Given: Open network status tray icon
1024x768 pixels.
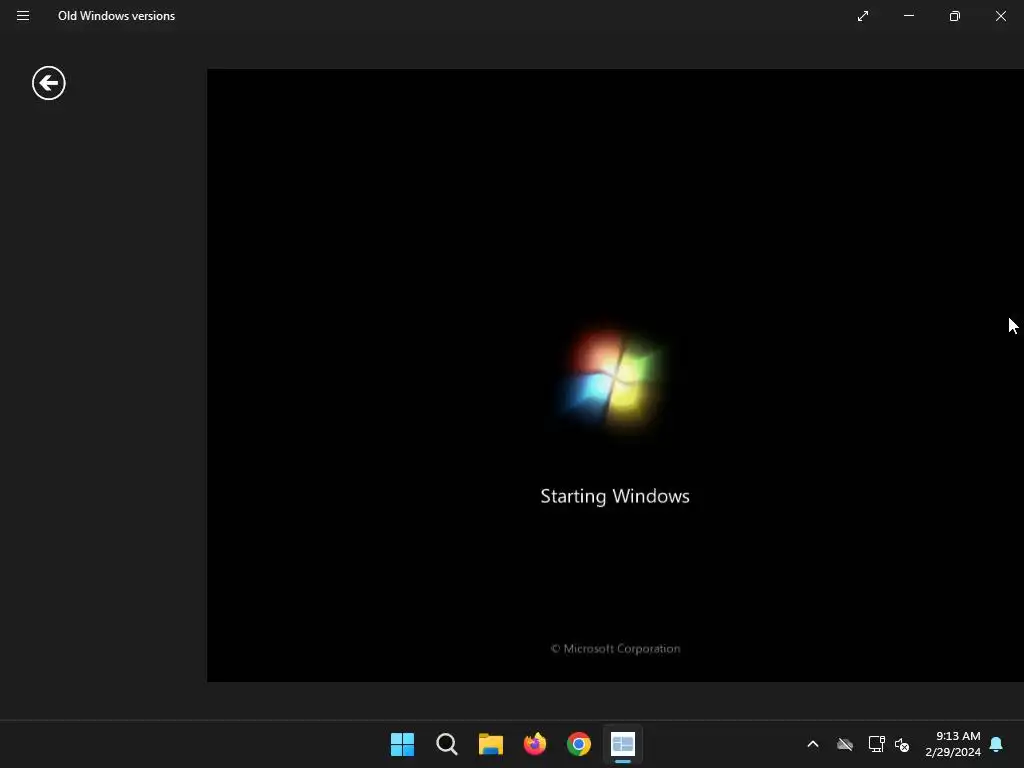Looking at the screenshot, I should click(x=876, y=744).
